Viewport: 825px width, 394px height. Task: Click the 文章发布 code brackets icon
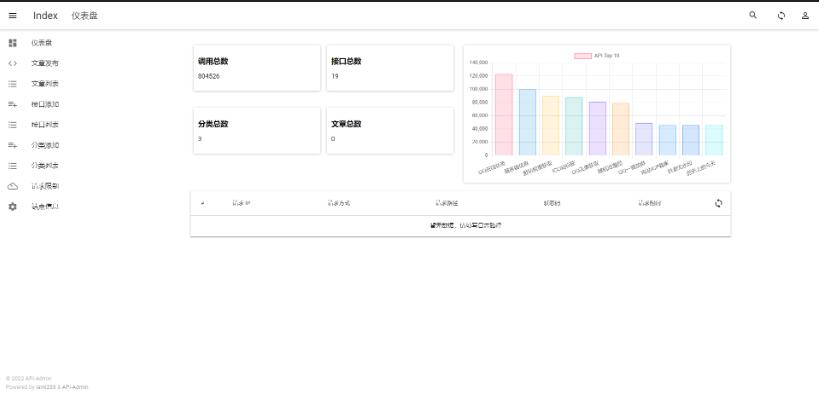pyautogui.click(x=13, y=64)
